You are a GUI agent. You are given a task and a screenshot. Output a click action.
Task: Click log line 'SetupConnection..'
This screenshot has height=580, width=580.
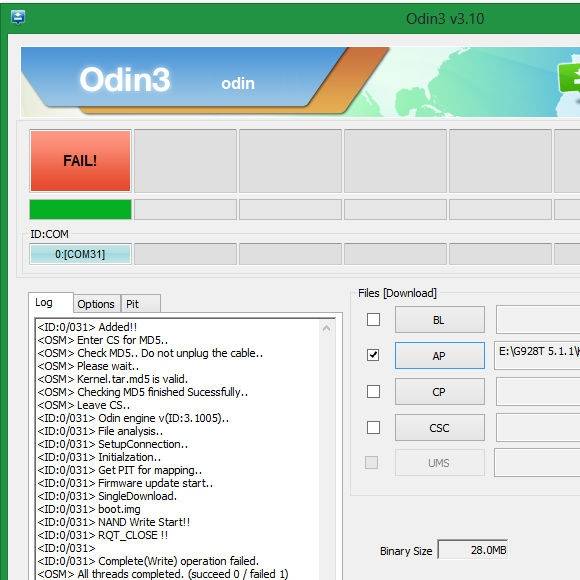(x=113, y=444)
